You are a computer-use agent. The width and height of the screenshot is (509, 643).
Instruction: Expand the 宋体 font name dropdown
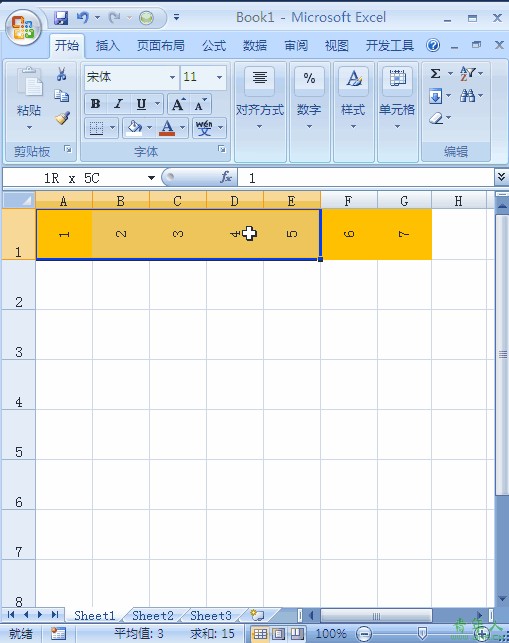click(x=173, y=77)
